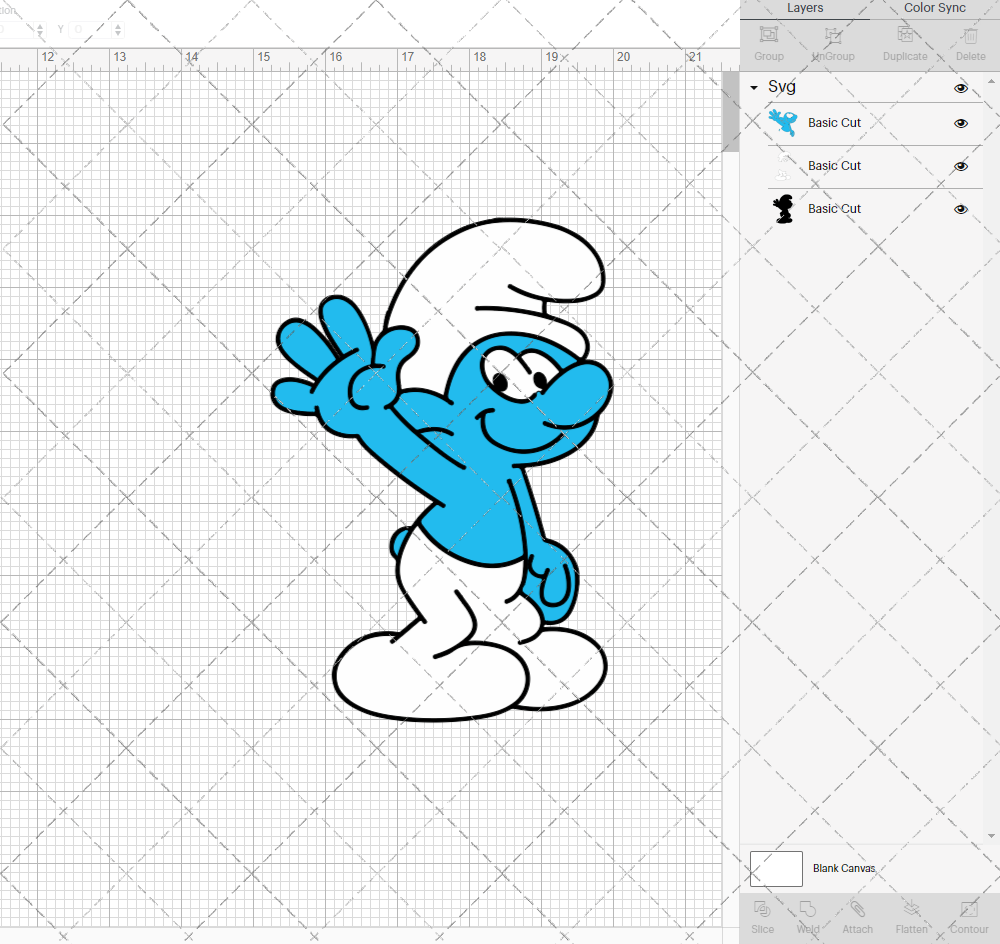
Task: Hide the top Basic Cut layer
Action: pos(961,123)
